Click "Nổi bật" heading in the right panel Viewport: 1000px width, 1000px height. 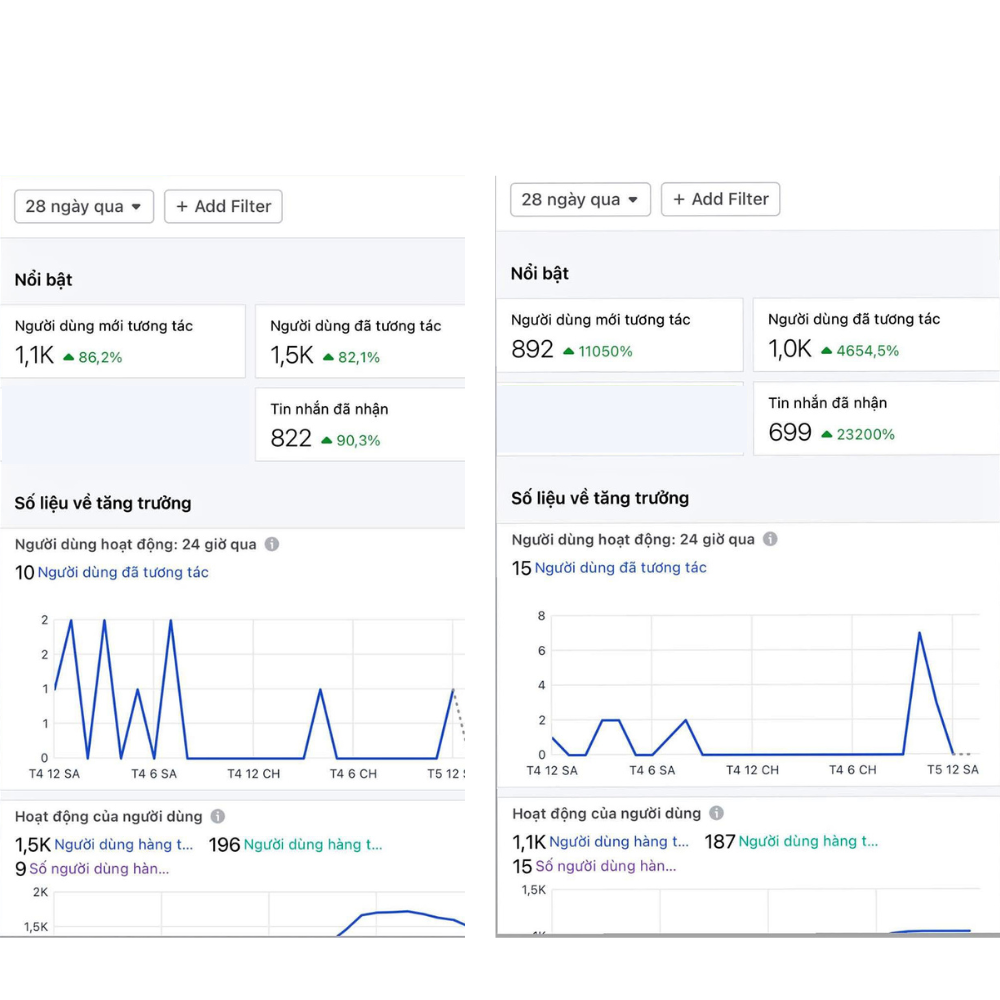point(540,274)
